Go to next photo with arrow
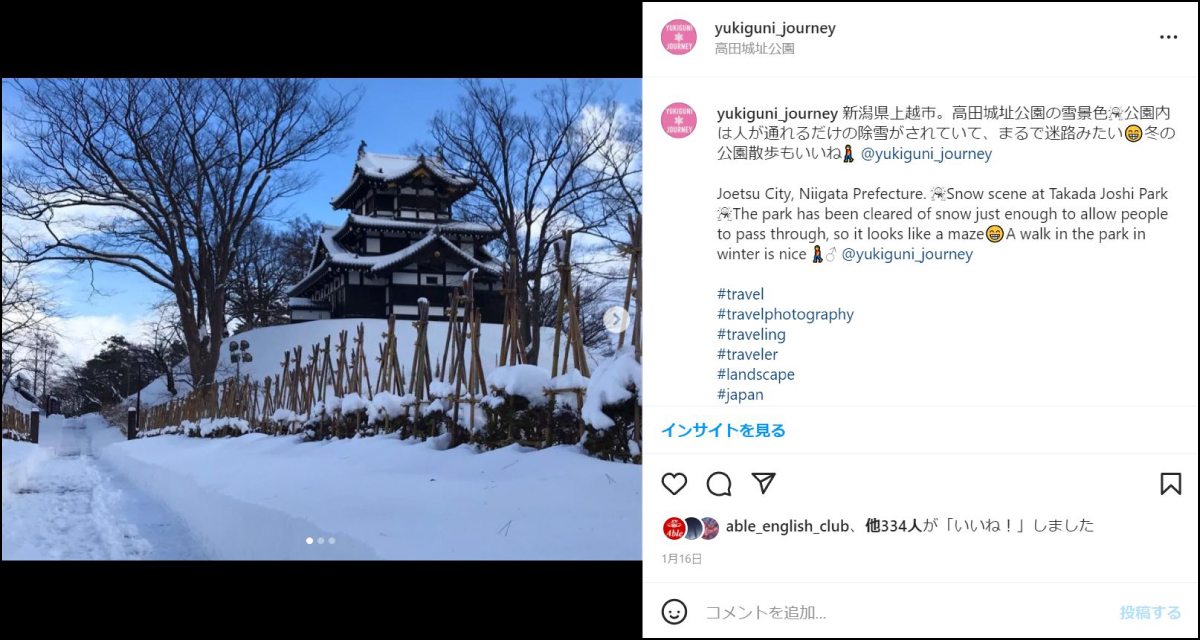The height and width of the screenshot is (640, 1200). [x=616, y=319]
